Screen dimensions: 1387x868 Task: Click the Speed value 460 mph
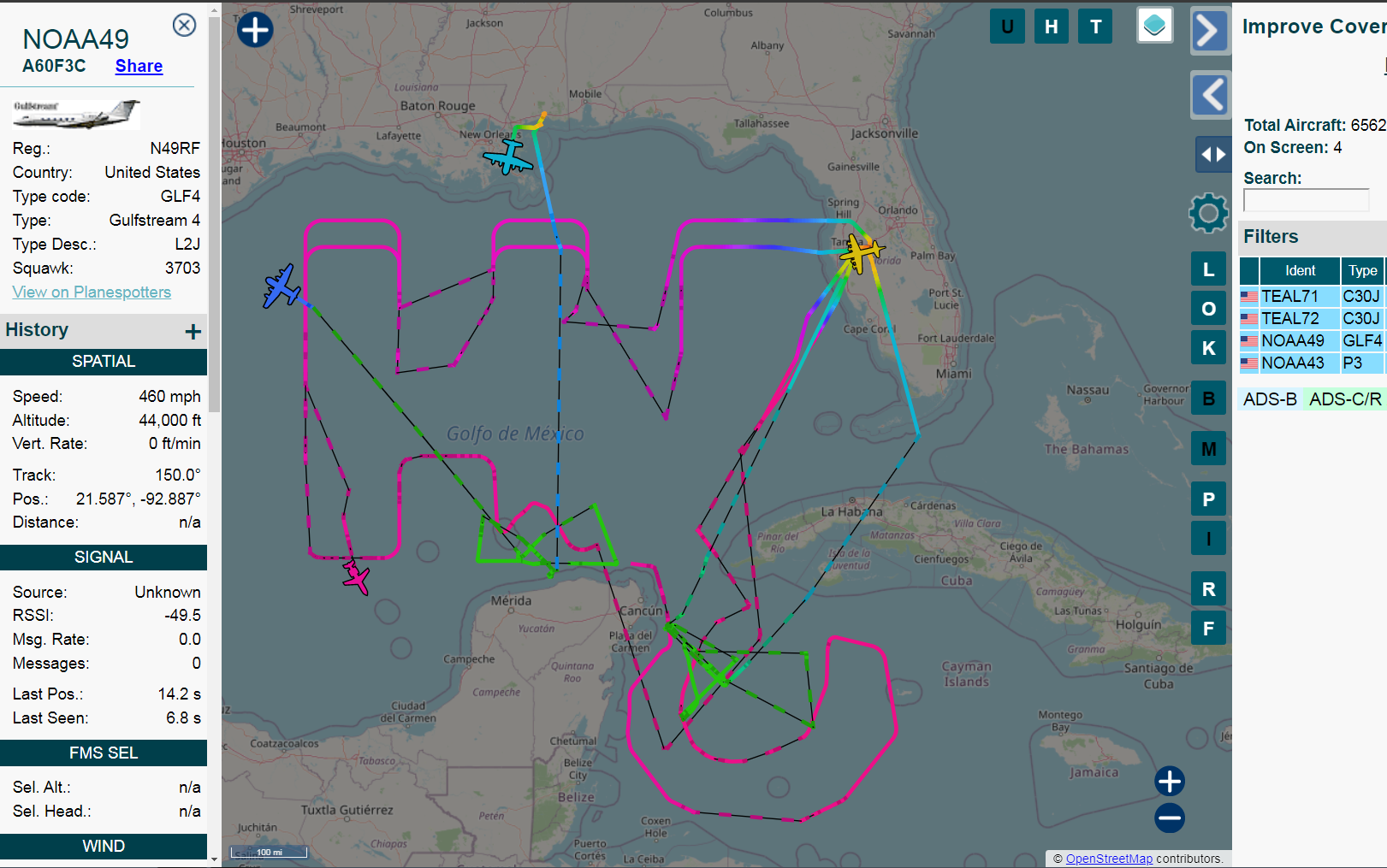(169, 396)
